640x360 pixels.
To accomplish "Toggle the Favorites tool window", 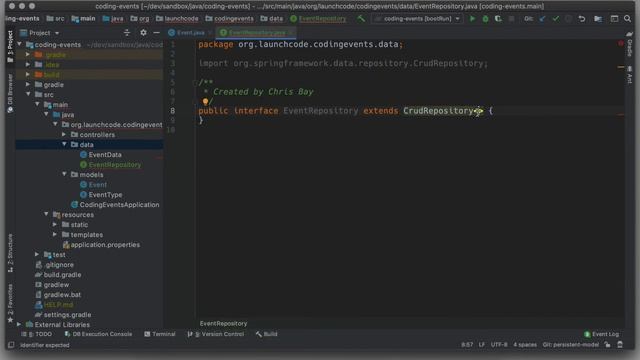I will [x=10, y=303].
